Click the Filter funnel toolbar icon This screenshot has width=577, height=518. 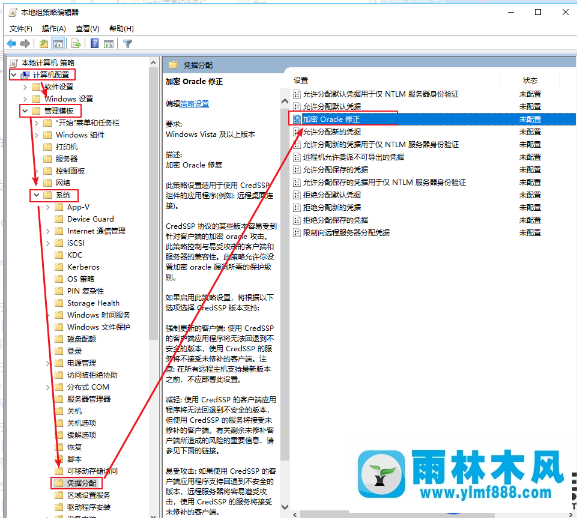pyautogui.click(x=127, y=44)
